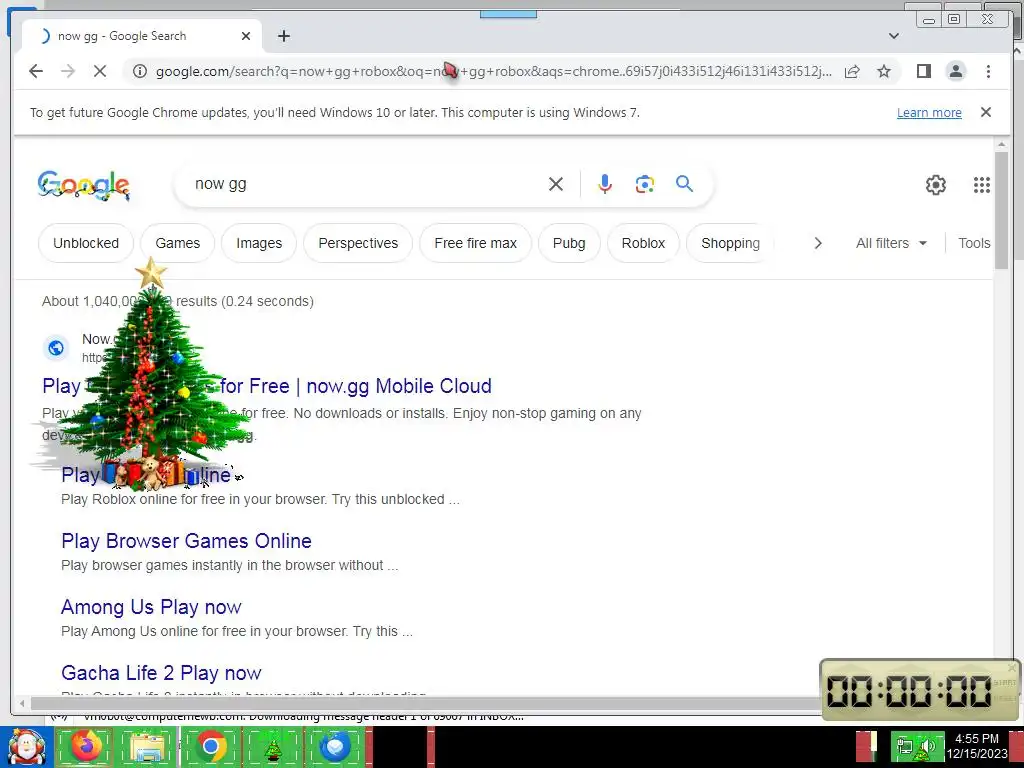Screen dimensions: 1024x768
Task: Go back to the previous page
Action: [x=36, y=71]
